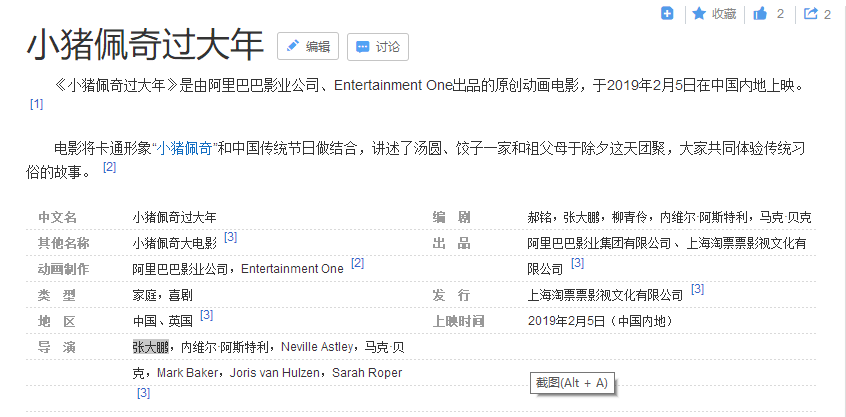Click the name Mark Baker
Viewport: 846px width, 417px height.
(187, 373)
